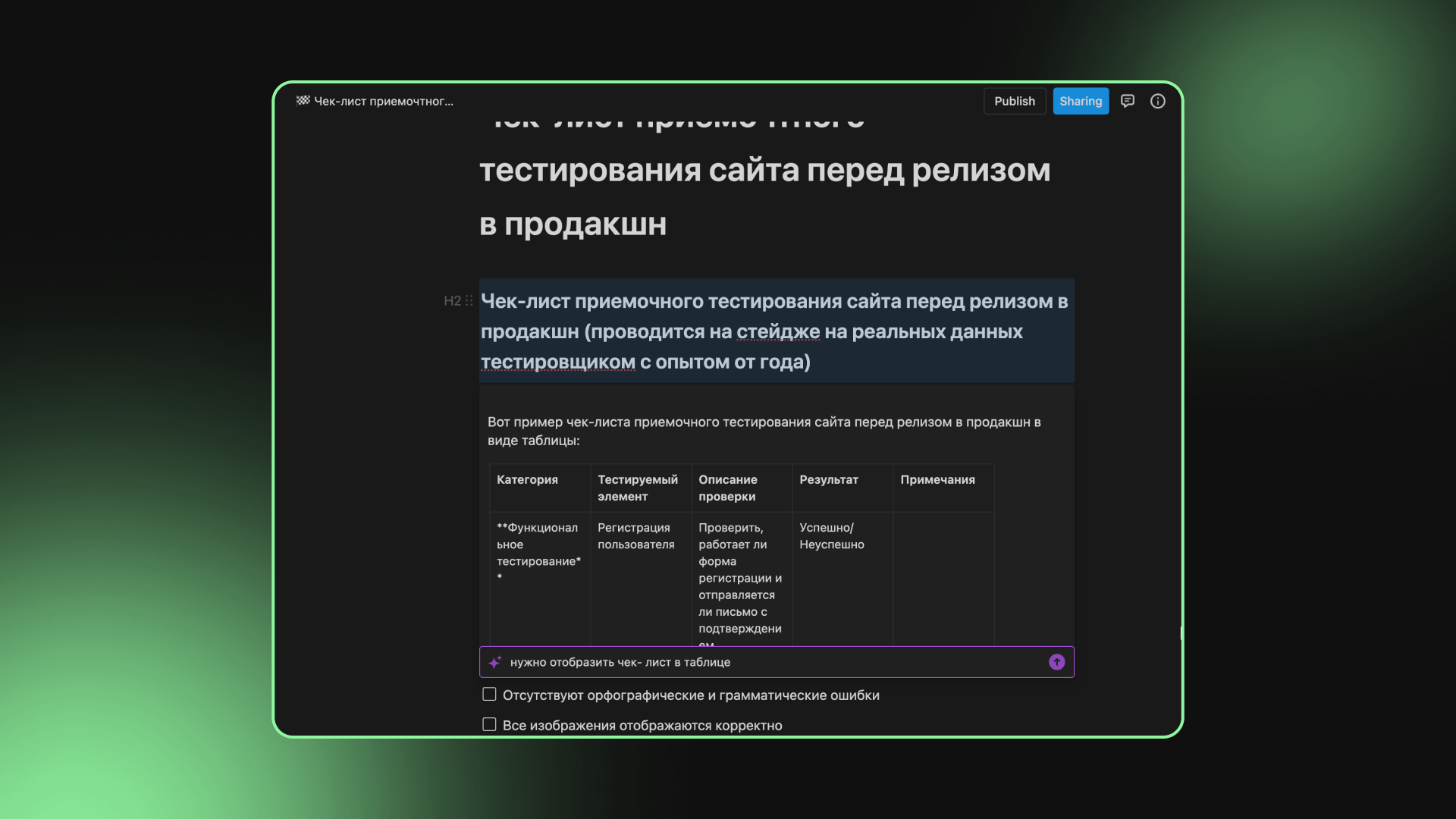Open the comments panel icon
Image resolution: width=1456 pixels, height=819 pixels.
pyautogui.click(x=1128, y=101)
